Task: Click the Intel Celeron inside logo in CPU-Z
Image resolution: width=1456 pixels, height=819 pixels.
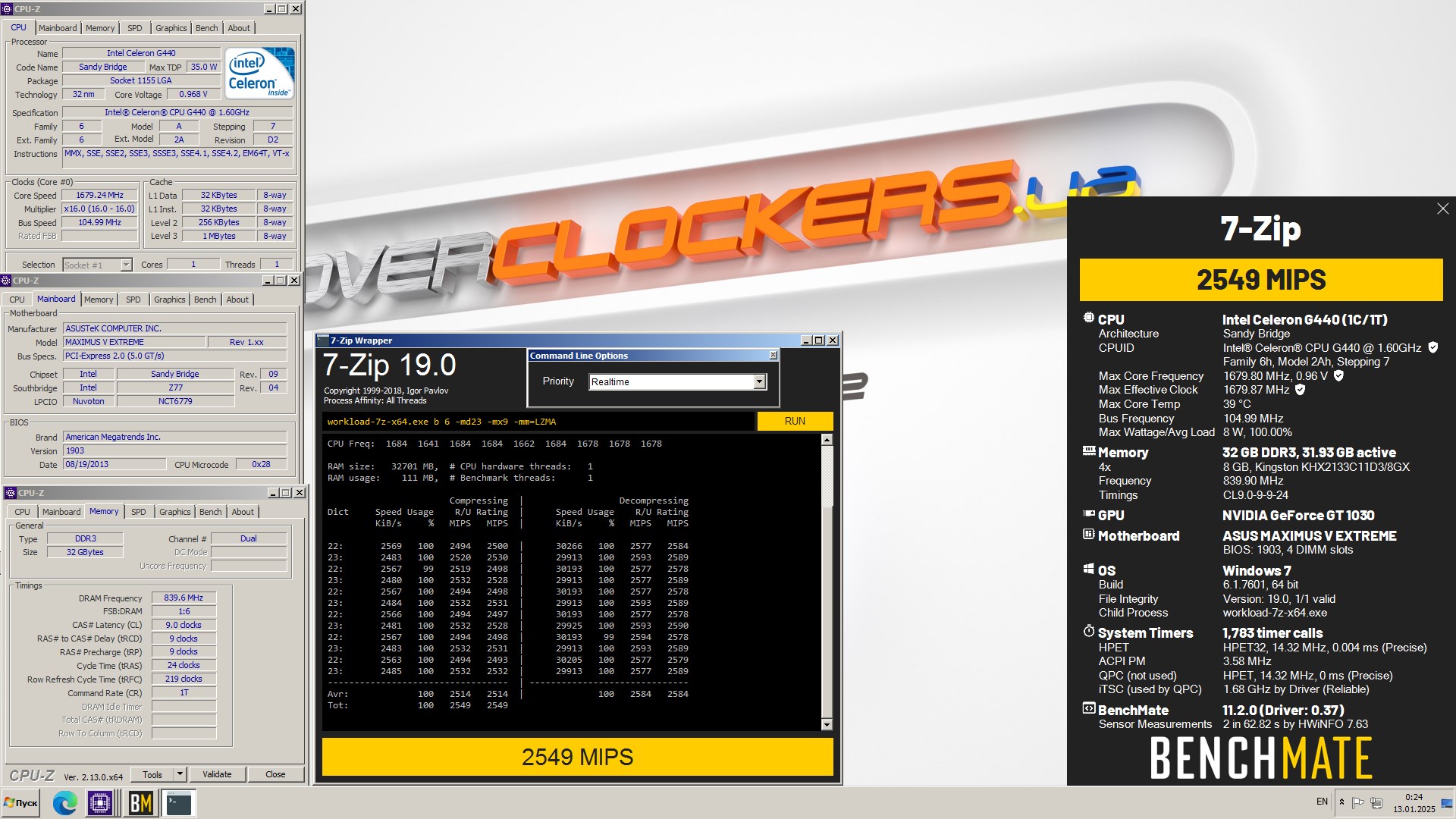Action: click(x=259, y=74)
